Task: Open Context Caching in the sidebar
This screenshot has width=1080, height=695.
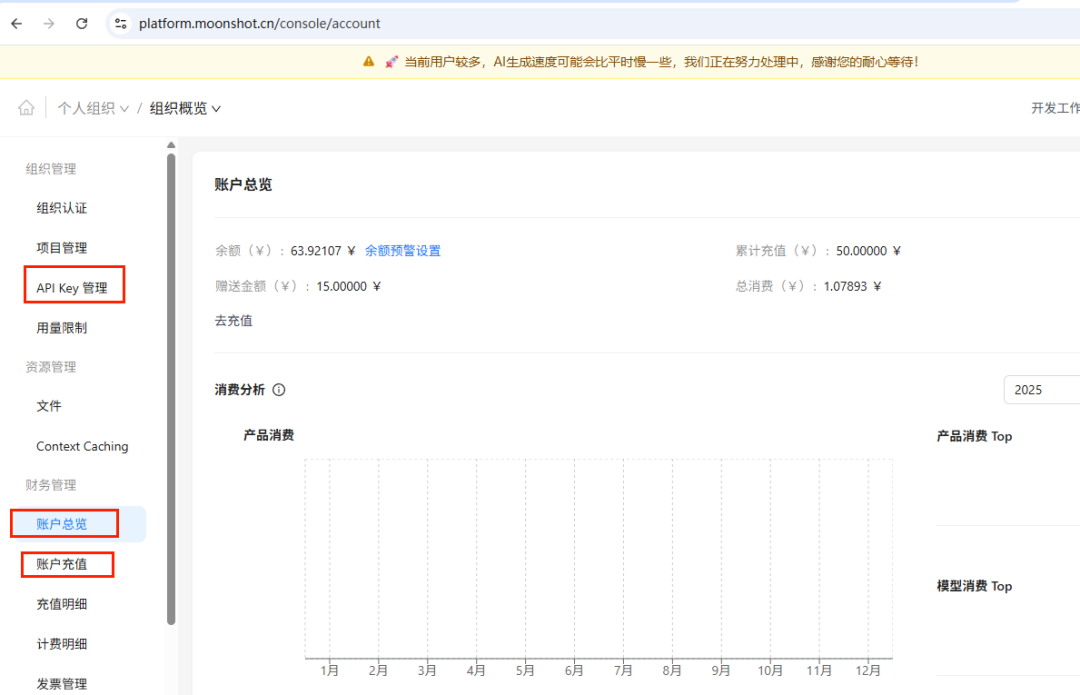Action: pyautogui.click(x=82, y=446)
